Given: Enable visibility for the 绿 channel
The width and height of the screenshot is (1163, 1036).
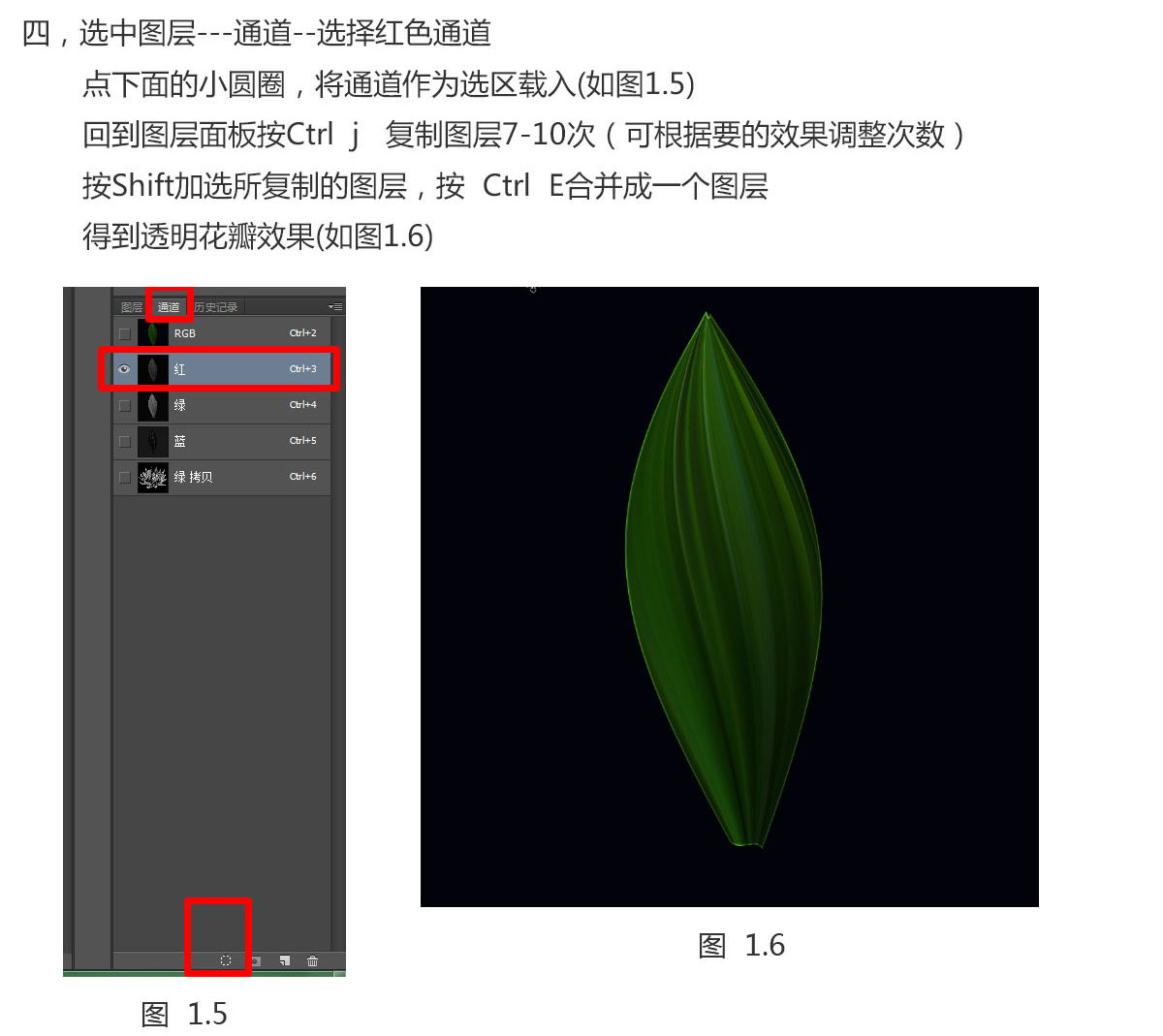Looking at the screenshot, I should click(x=124, y=405).
